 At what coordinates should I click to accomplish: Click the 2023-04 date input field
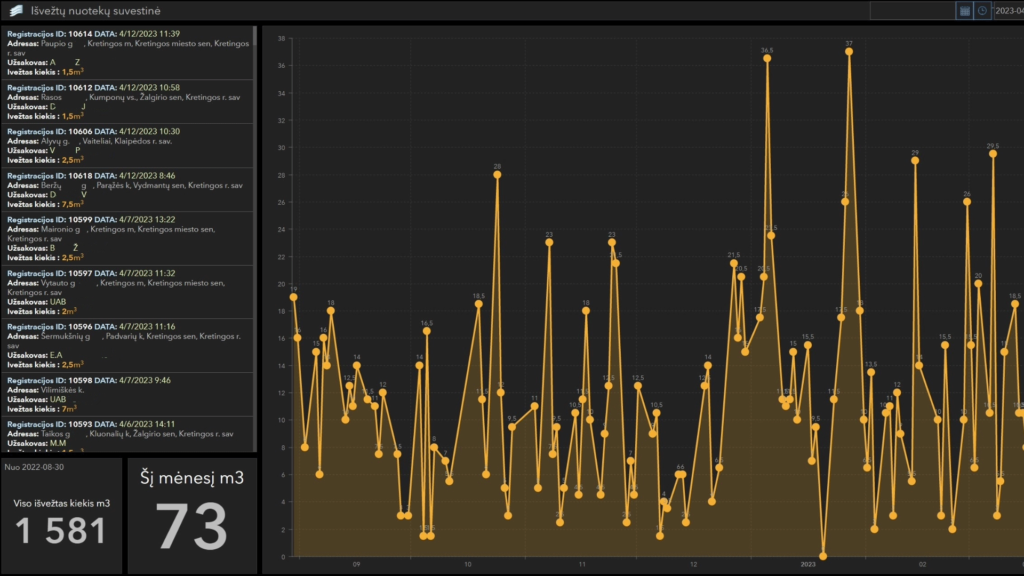click(x=1008, y=11)
